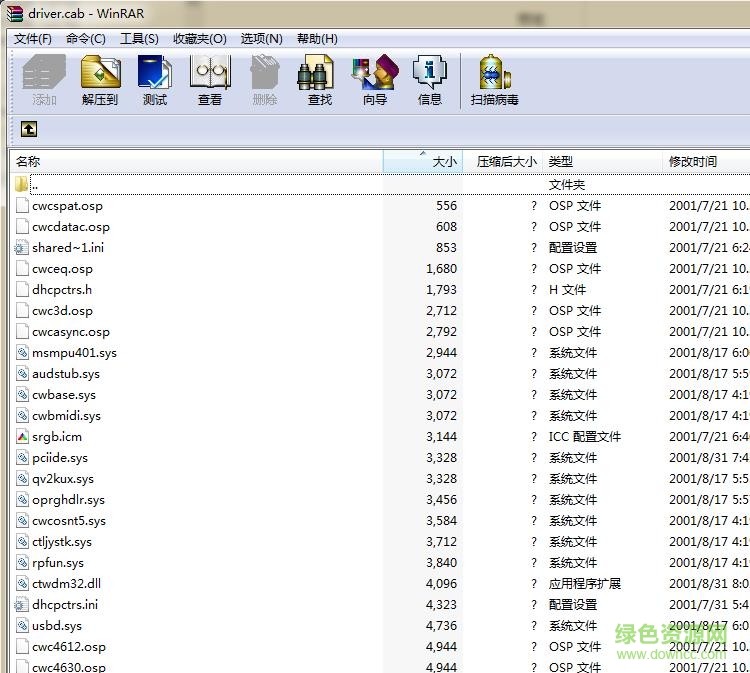The height and width of the screenshot is (673, 750).
Task: Open the 收藏夹(O) favorites menu
Action: tap(199, 39)
